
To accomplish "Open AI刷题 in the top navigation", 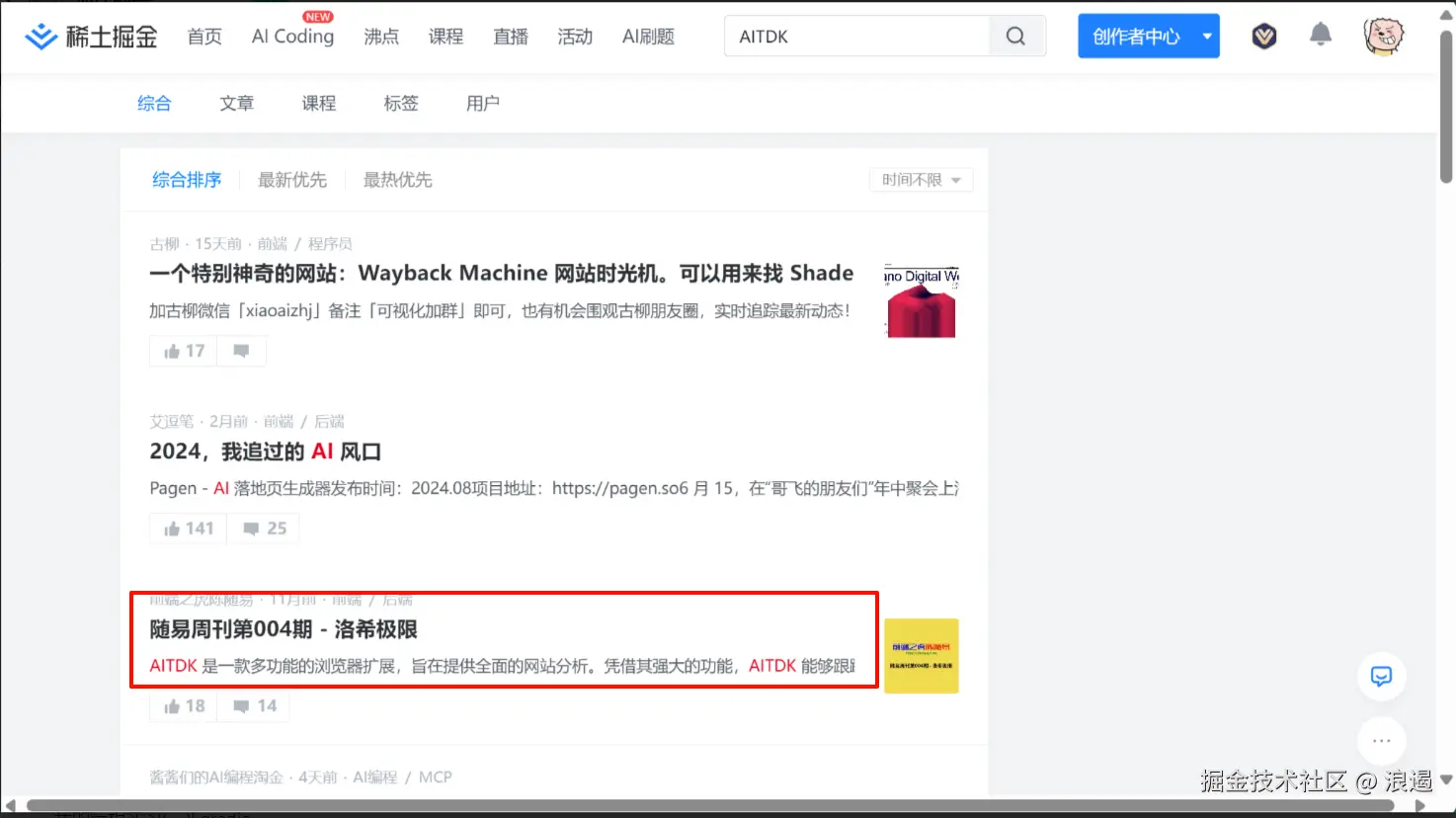I will [648, 37].
